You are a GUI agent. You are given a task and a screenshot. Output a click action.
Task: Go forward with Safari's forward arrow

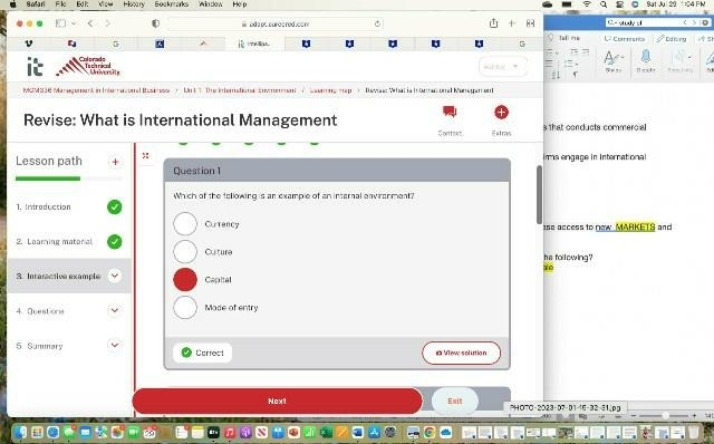[107, 23]
